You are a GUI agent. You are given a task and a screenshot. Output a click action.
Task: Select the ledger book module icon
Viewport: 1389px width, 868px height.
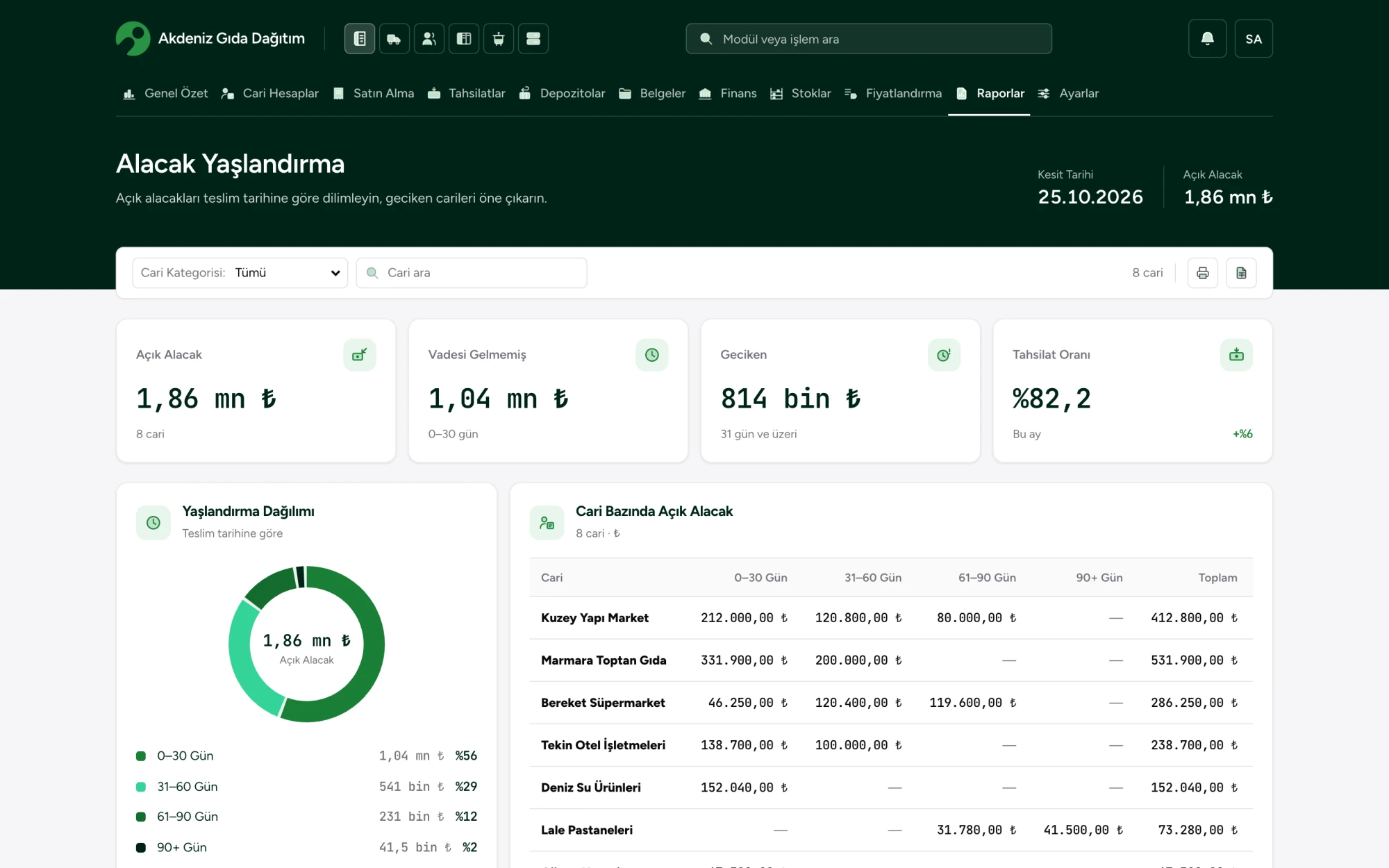point(360,39)
